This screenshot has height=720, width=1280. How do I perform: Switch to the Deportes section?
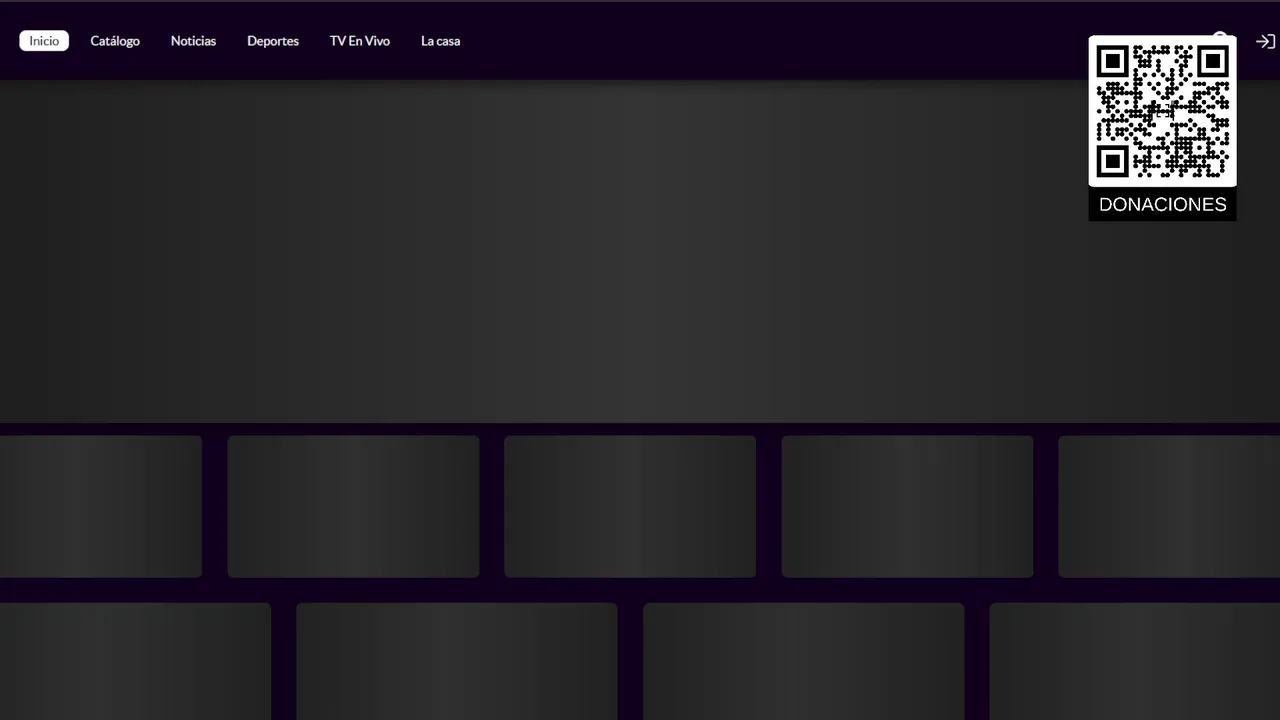pyautogui.click(x=273, y=41)
